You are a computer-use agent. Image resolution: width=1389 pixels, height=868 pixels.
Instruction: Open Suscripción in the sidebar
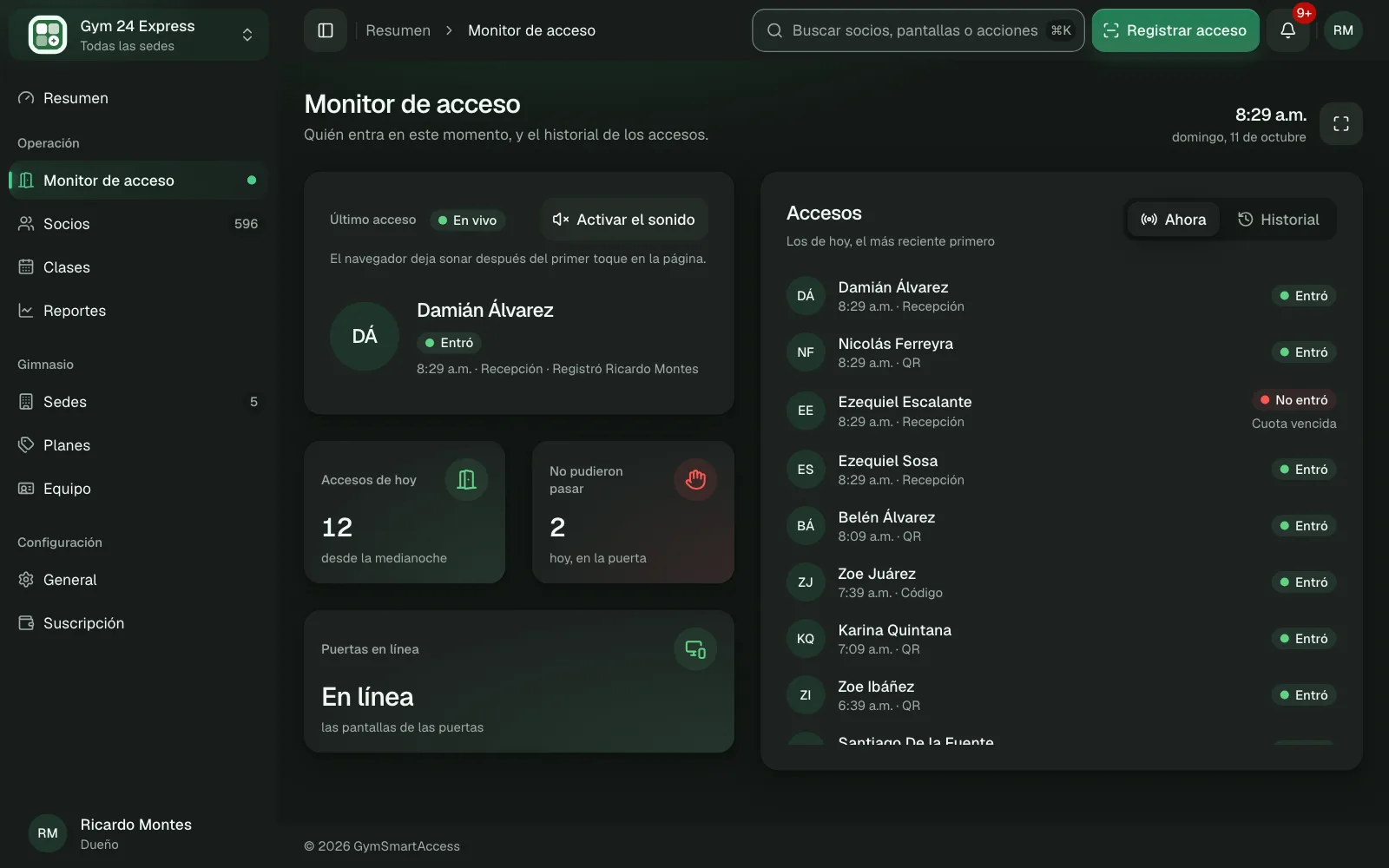139,623
